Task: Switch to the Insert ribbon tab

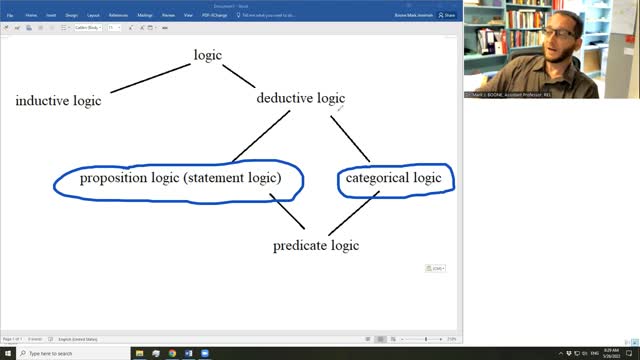Action: pyautogui.click(x=51, y=16)
